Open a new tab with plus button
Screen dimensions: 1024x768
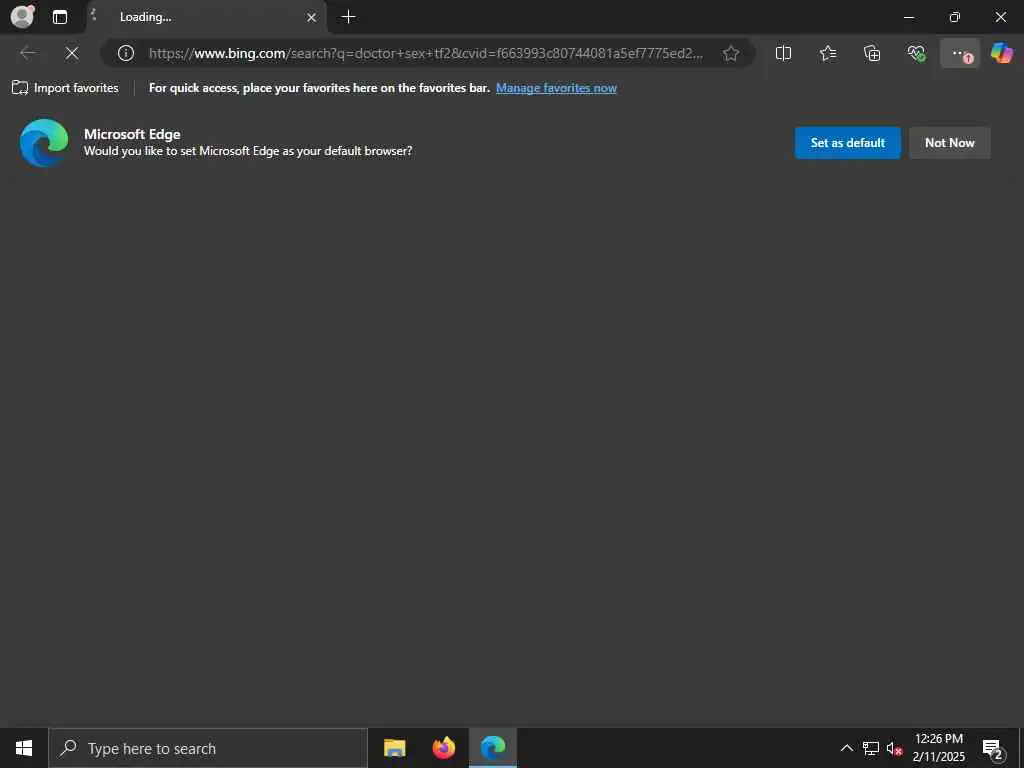349,17
